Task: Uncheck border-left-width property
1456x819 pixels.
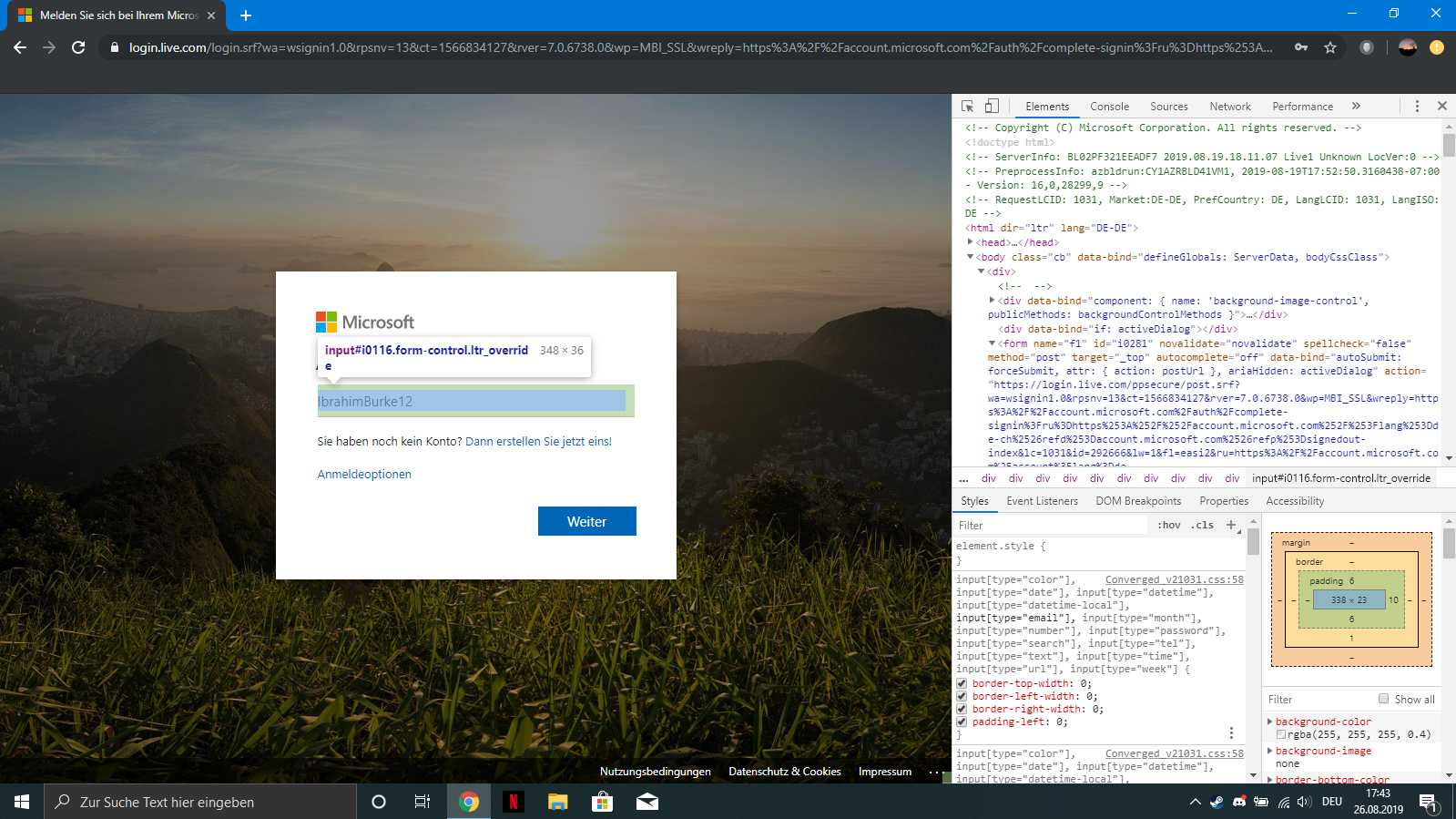Action: 962,696
